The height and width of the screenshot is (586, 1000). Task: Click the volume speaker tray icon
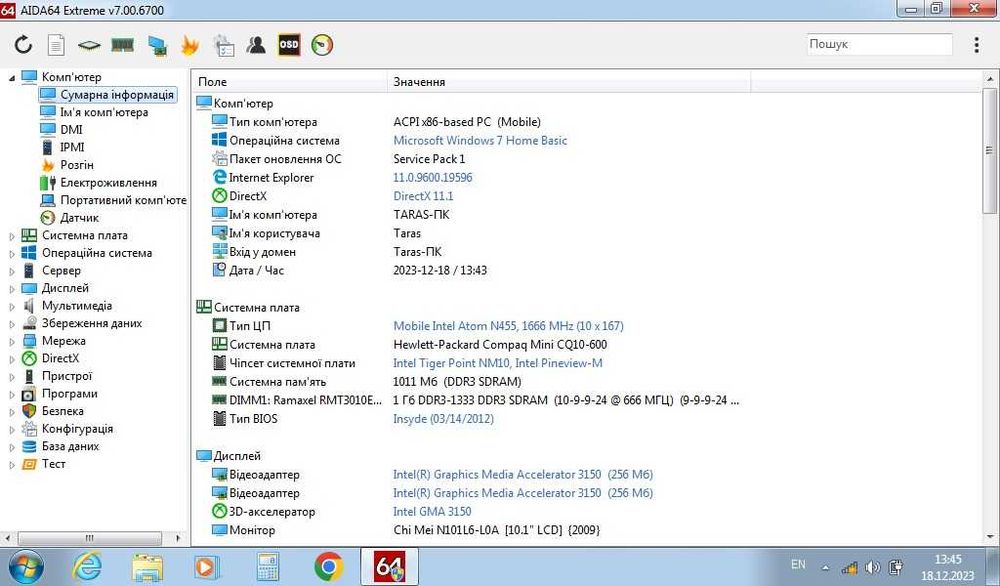coord(873,567)
